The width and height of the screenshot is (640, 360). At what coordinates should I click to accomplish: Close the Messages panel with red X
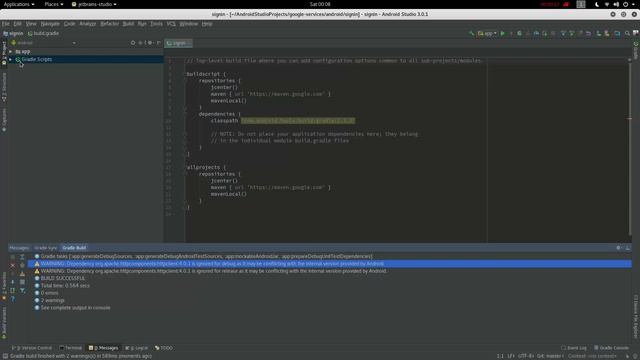tap(13, 265)
